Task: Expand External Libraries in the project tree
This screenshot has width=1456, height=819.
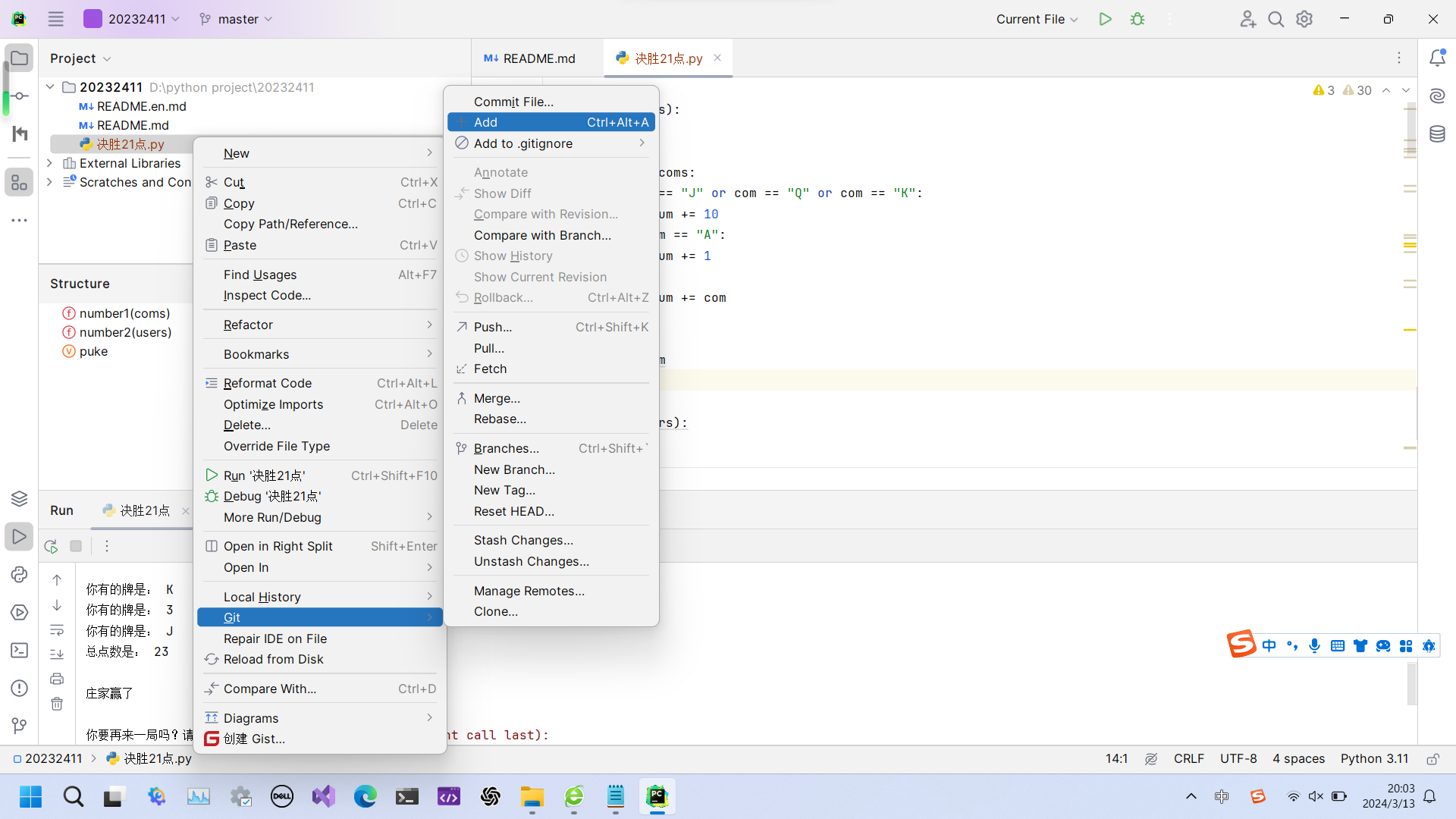Action: click(x=50, y=163)
